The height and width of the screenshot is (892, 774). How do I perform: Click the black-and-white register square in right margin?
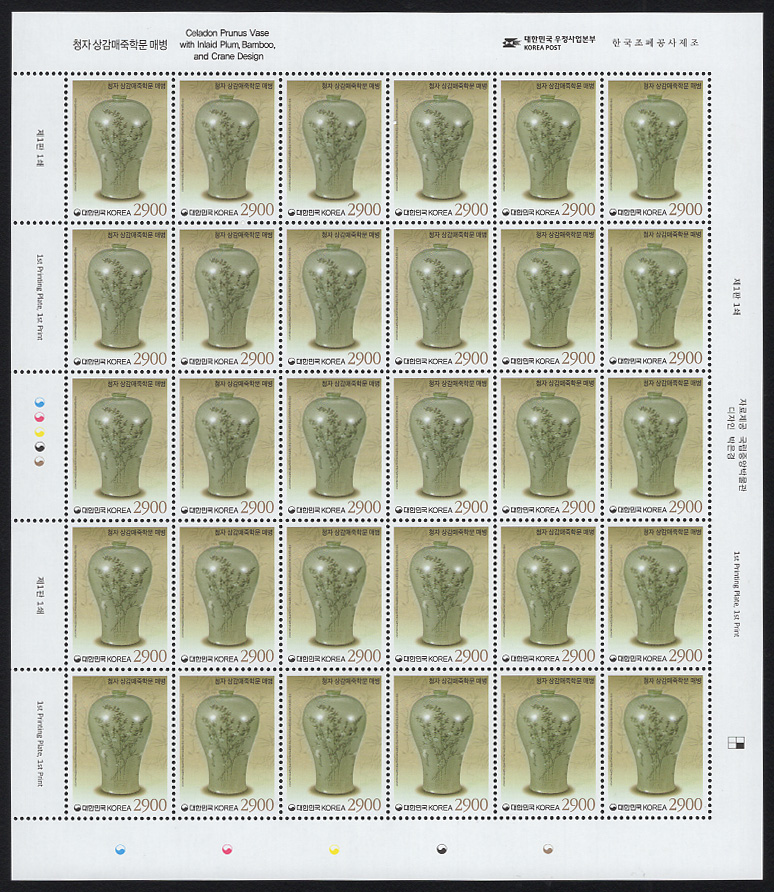click(736, 742)
